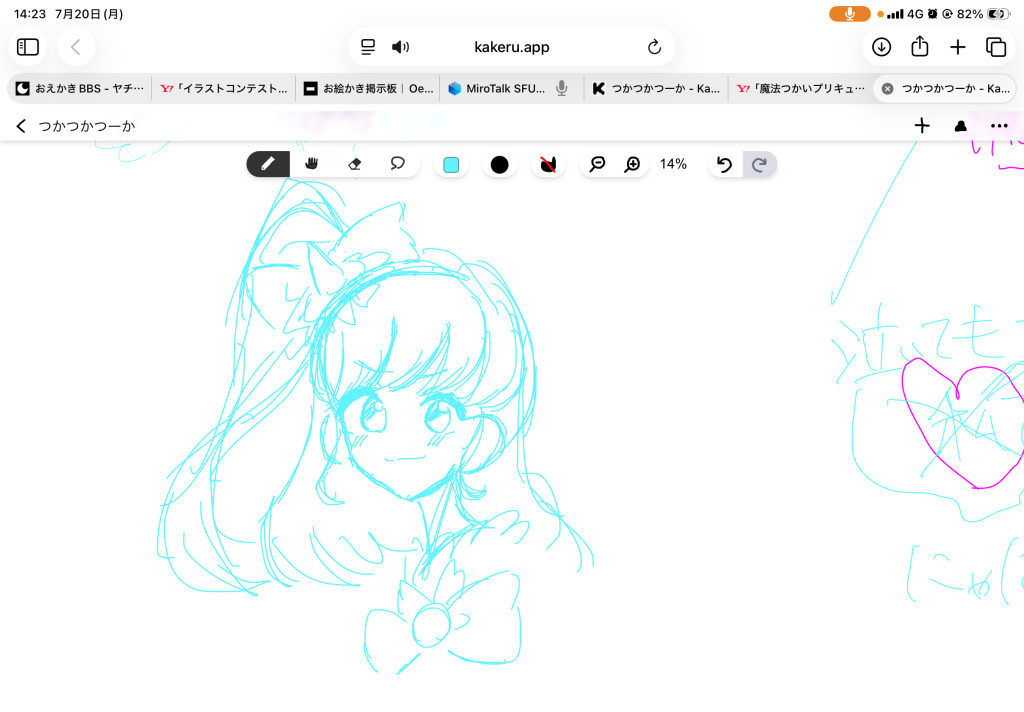Image resolution: width=1024 pixels, height=712 pixels.
Task: Toggle the finger drawing disabled icon
Action: click(x=548, y=165)
